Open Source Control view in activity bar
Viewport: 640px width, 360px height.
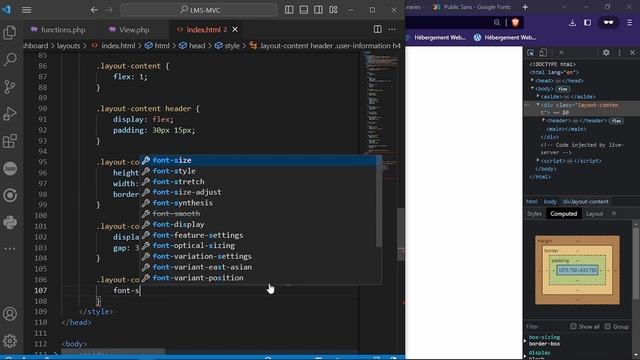[x=9, y=87]
